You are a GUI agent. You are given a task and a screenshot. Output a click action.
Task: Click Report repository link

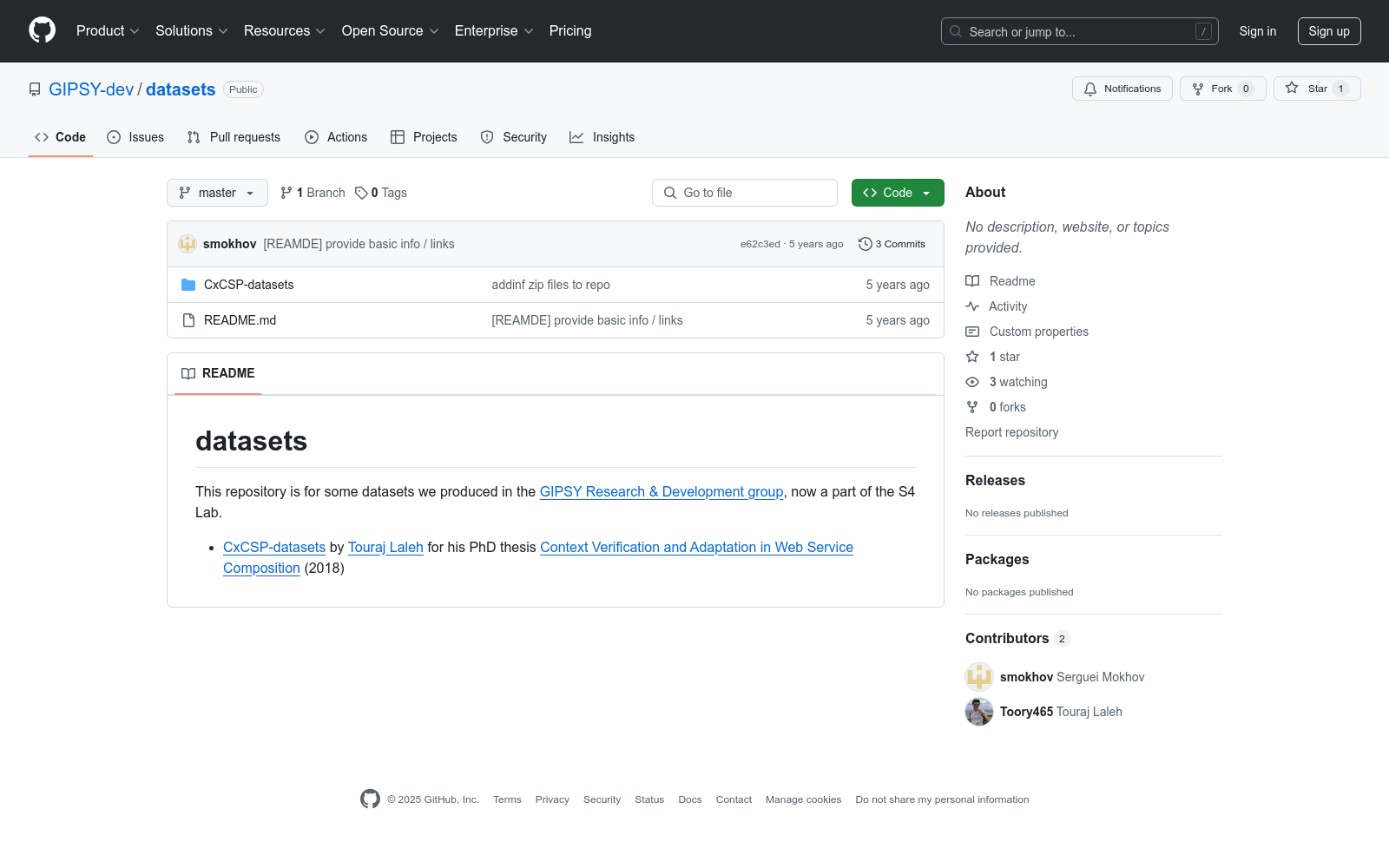(x=1012, y=432)
